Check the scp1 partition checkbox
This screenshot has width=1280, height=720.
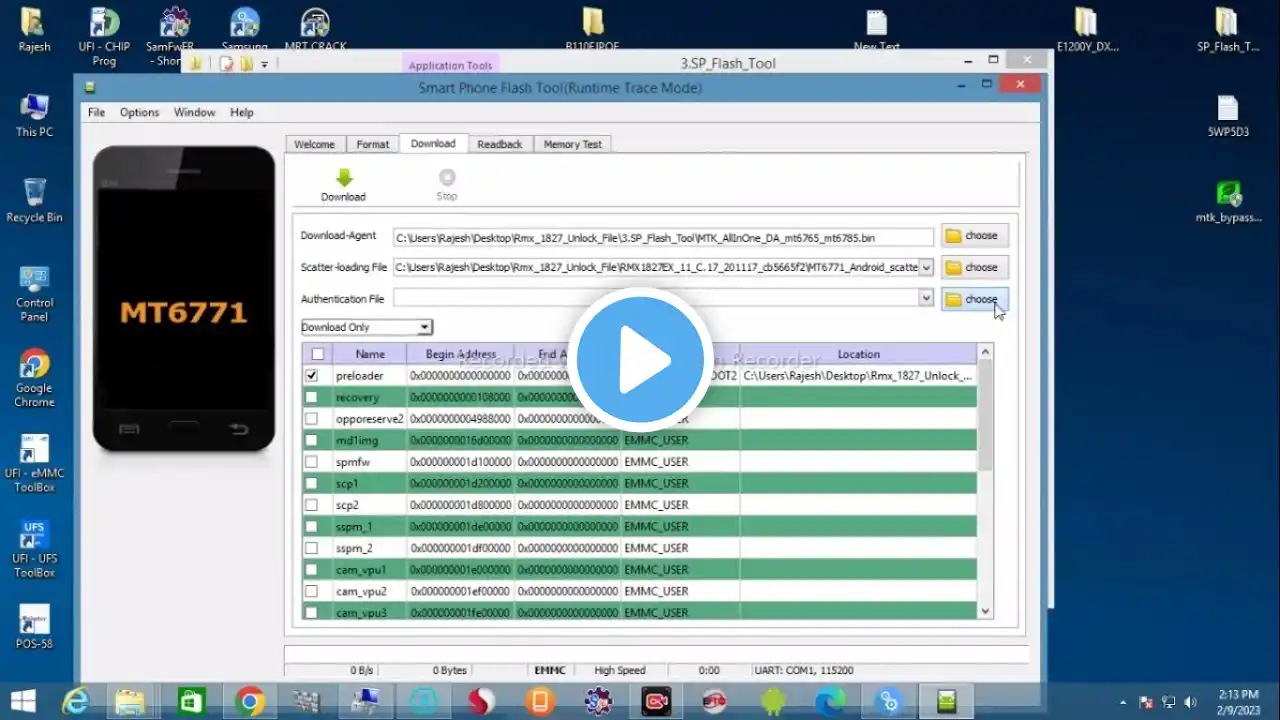coord(312,483)
